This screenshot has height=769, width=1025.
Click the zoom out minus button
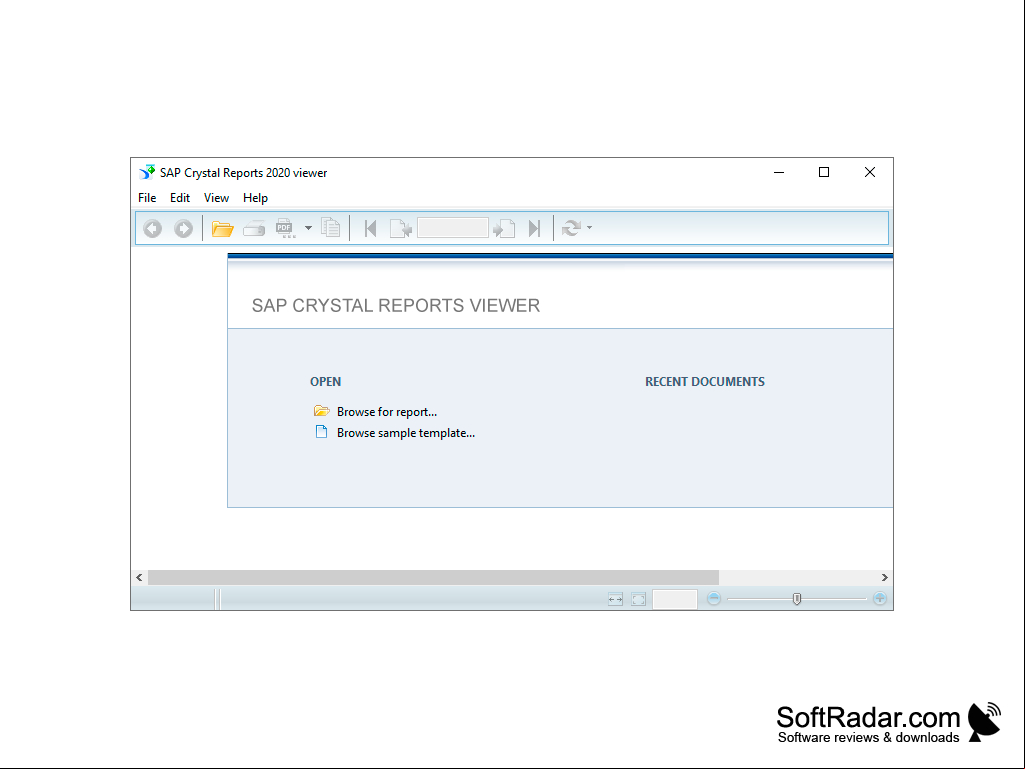[x=714, y=598]
